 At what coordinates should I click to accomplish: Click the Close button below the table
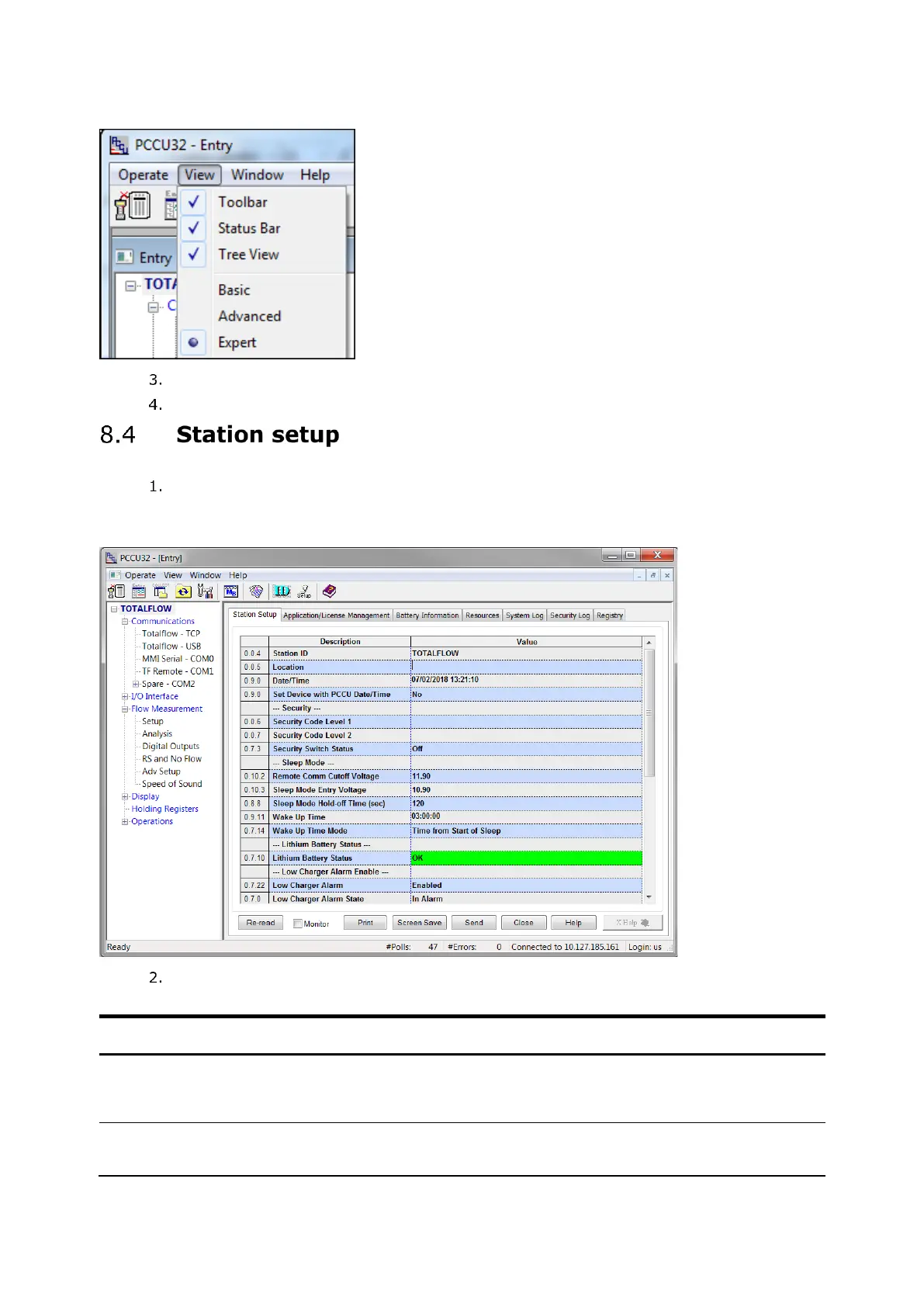(524, 923)
